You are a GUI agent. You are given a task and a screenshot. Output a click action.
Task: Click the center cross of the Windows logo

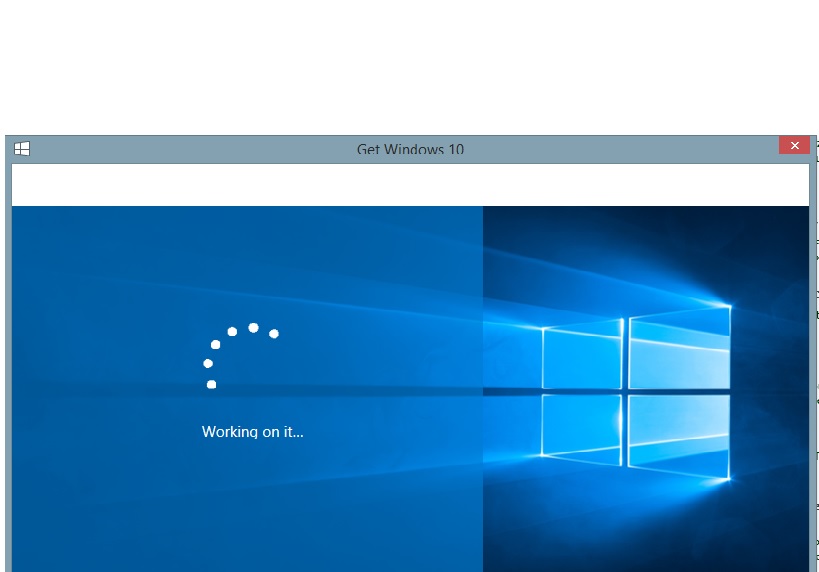click(x=626, y=391)
